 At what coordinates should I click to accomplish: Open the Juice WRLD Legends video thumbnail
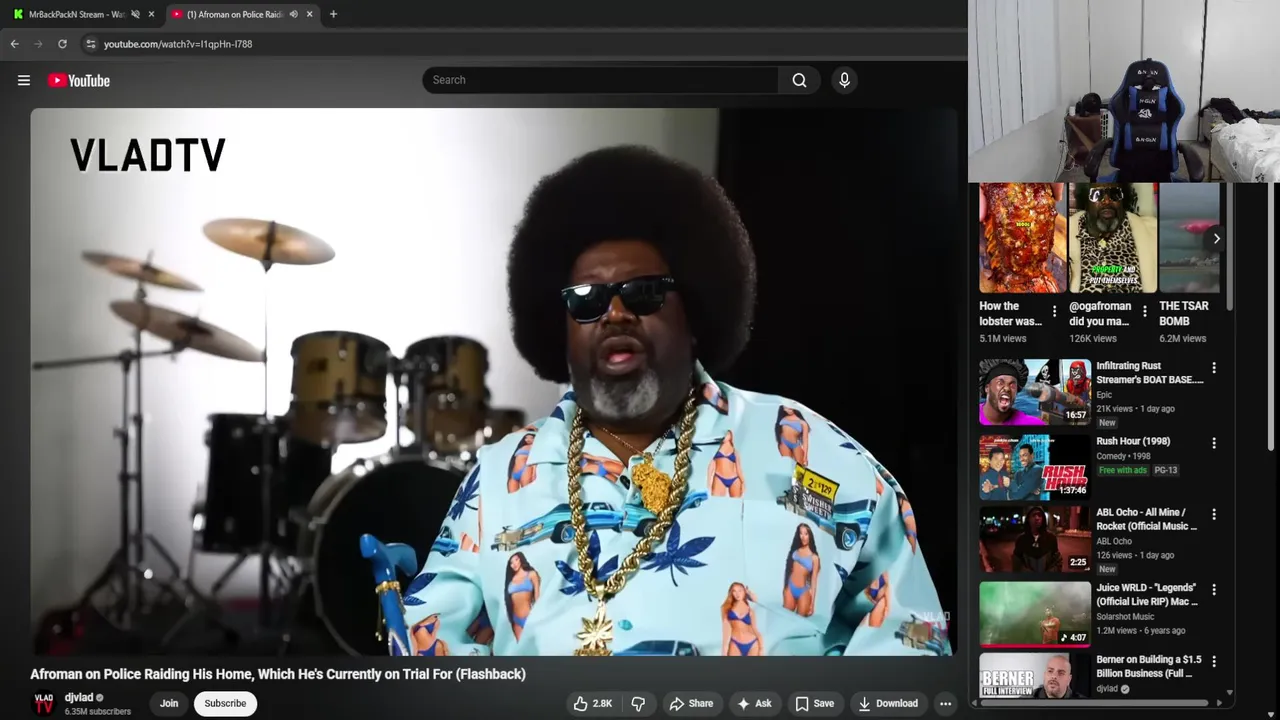click(1035, 614)
